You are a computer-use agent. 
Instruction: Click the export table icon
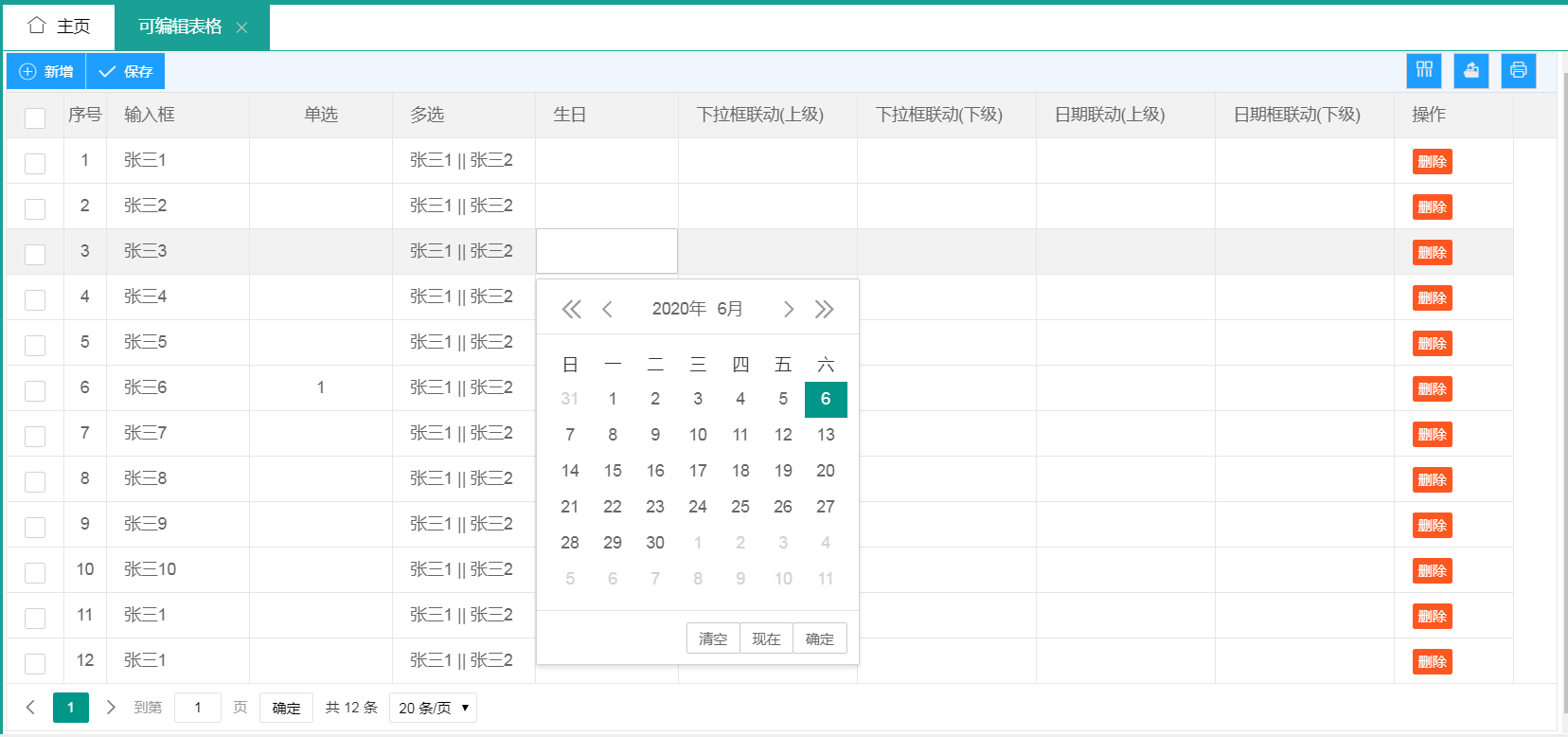click(x=1471, y=71)
